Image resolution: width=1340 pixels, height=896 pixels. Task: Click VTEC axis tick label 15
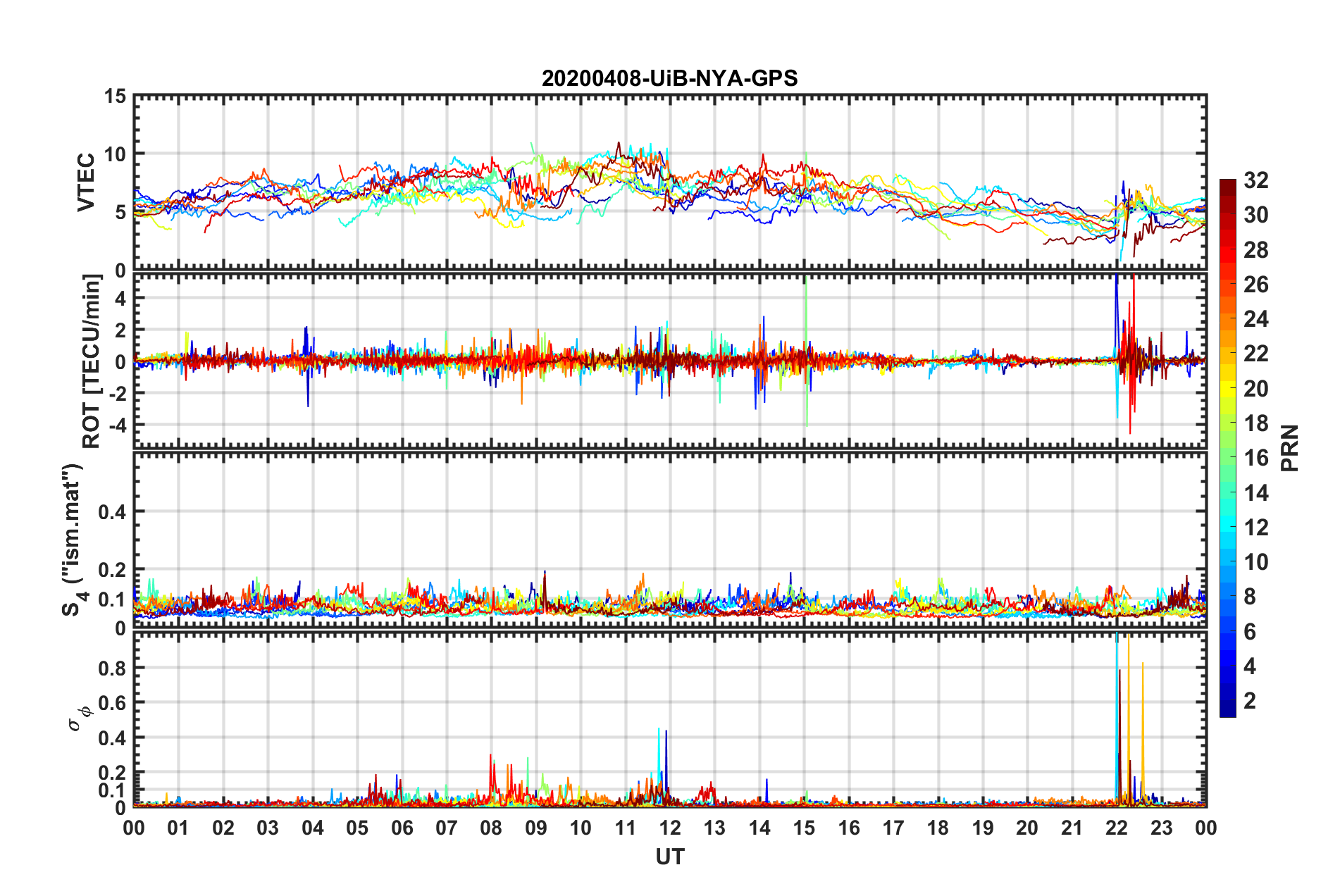point(116,97)
